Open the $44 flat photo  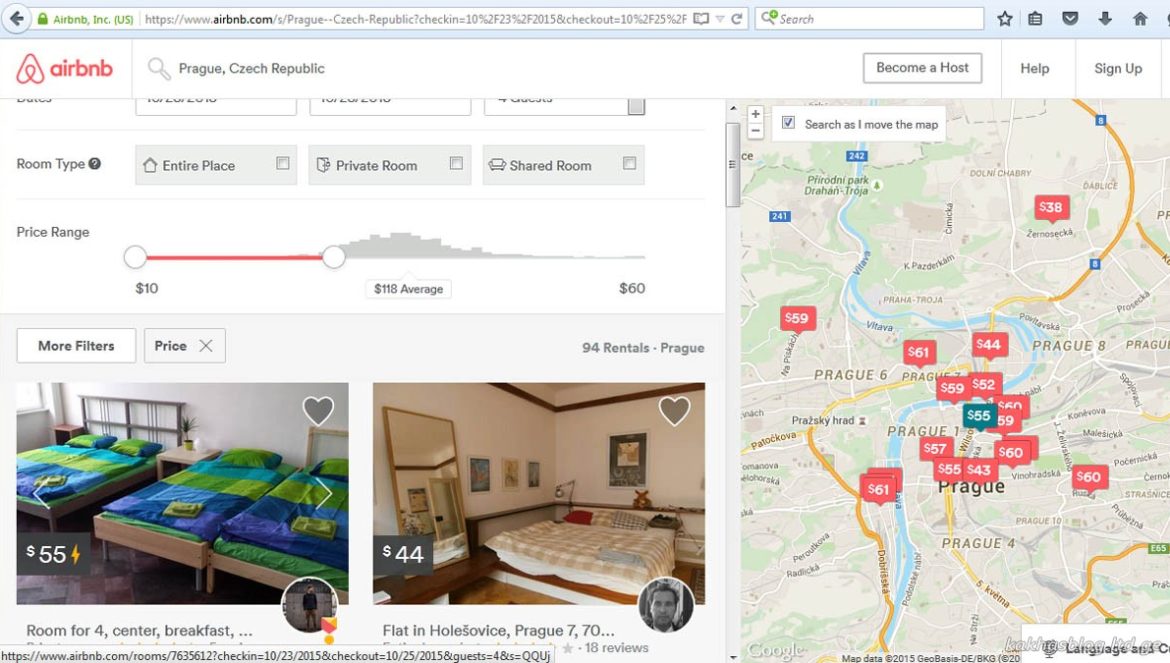coord(539,494)
